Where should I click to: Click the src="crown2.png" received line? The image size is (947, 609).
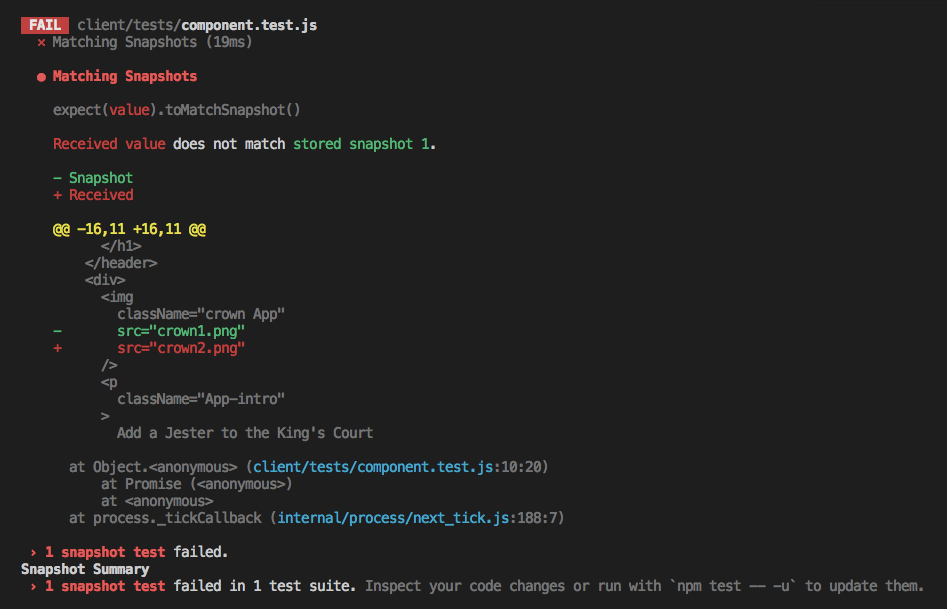point(180,348)
